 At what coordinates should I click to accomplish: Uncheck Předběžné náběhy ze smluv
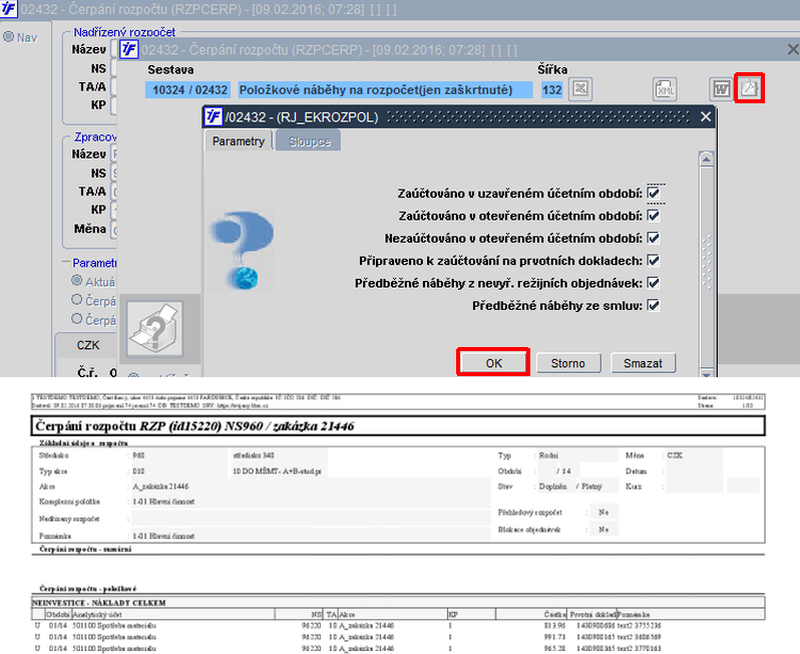tap(654, 306)
